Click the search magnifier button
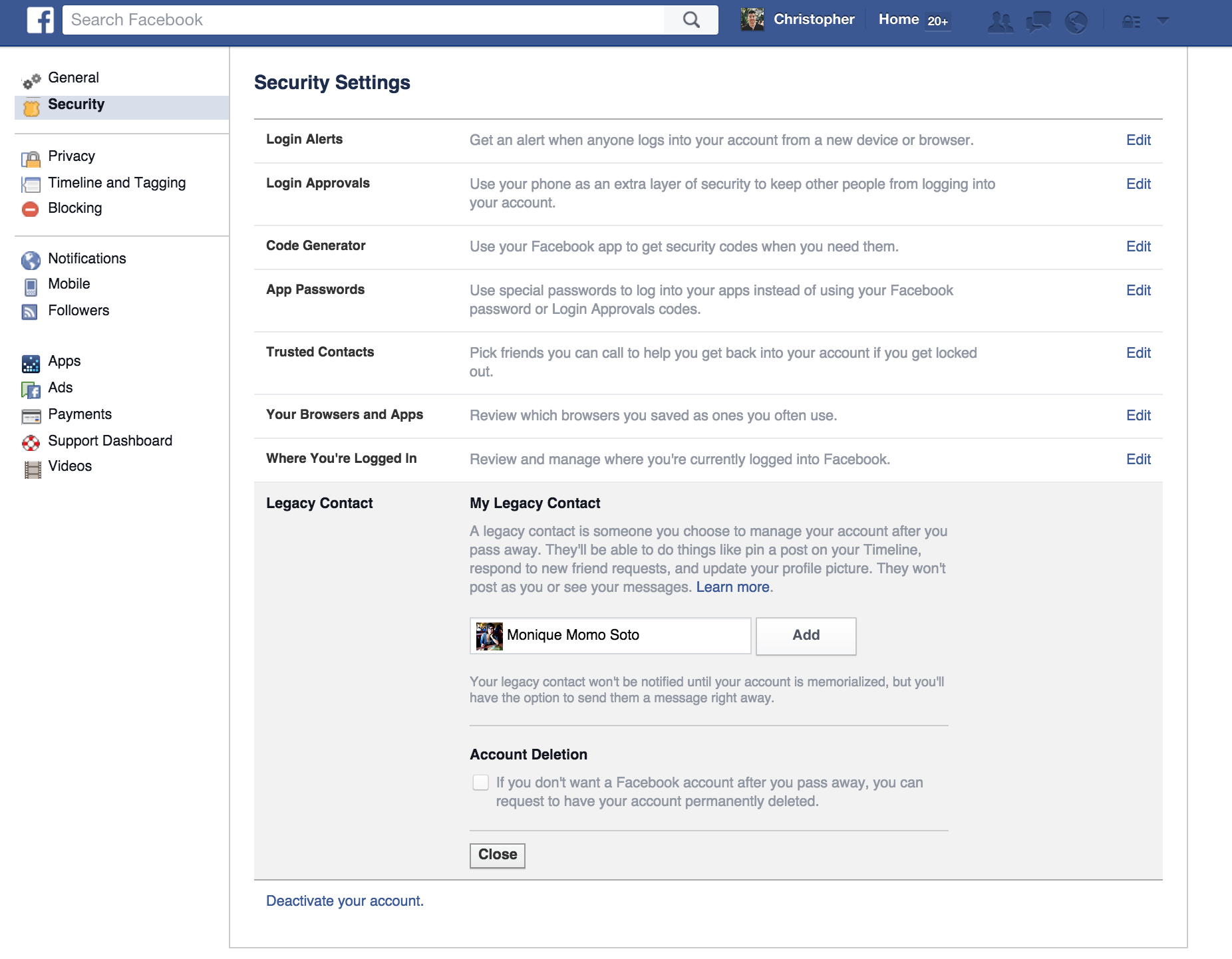 pos(691,20)
